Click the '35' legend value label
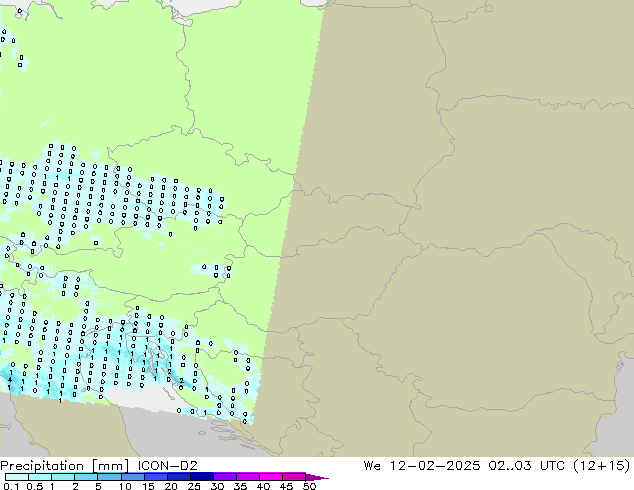 240,486
